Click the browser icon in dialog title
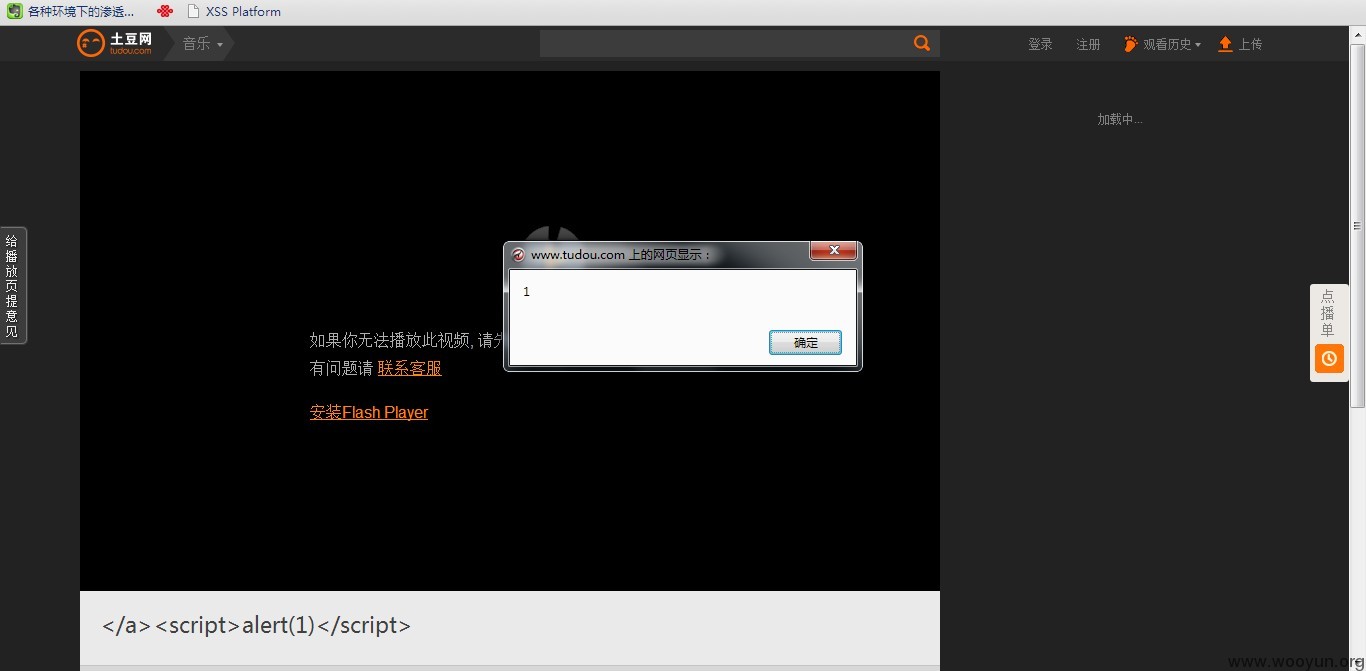1366x671 pixels. (x=518, y=255)
